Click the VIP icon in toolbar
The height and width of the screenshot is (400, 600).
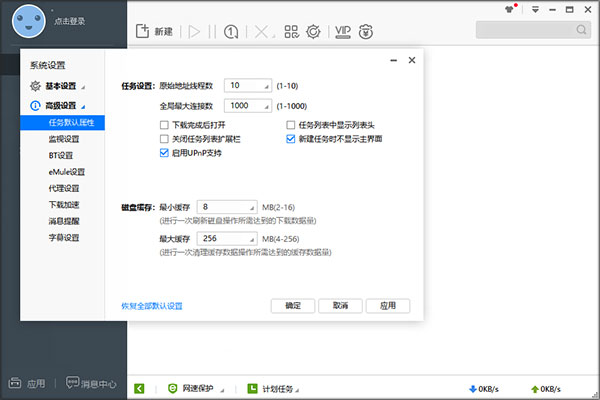(x=342, y=32)
